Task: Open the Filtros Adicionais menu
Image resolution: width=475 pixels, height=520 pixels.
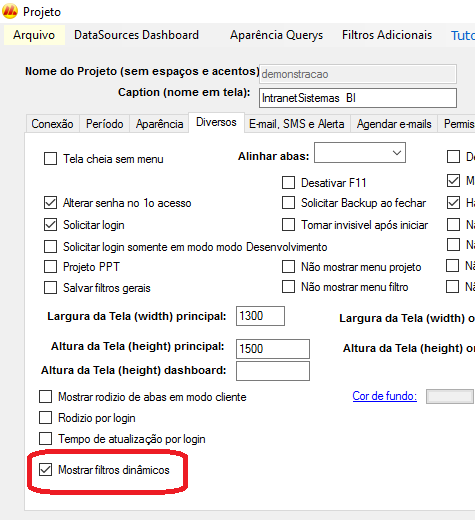Action: pyautogui.click(x=387, y=35)
